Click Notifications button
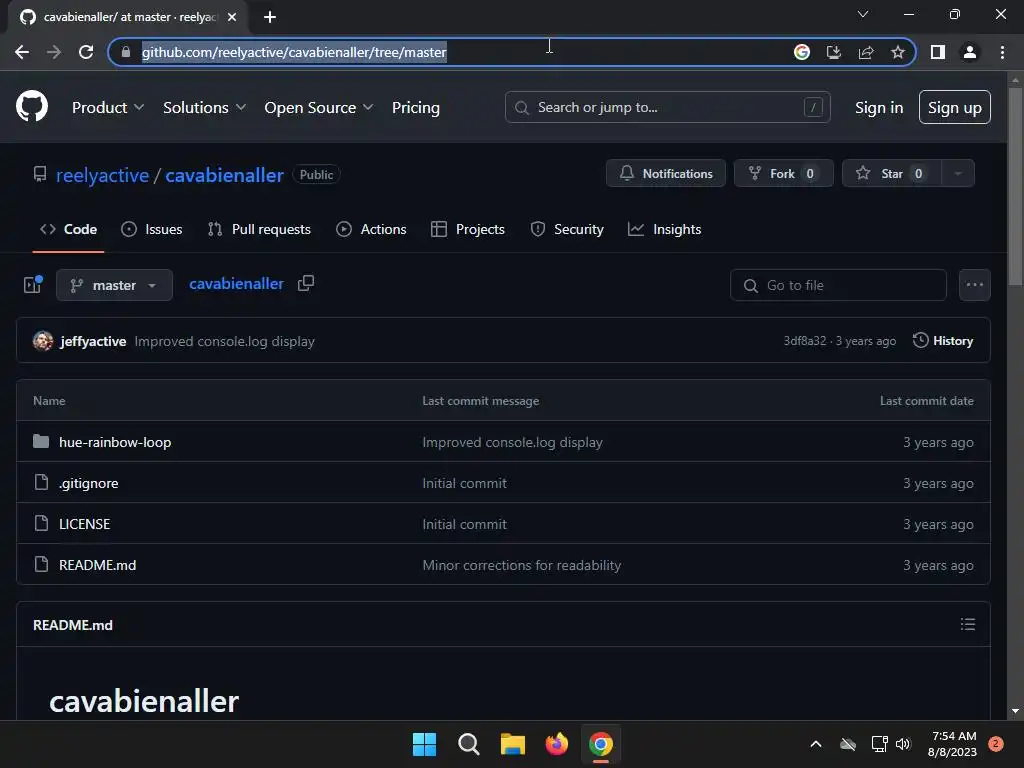1024x768 pixels. [x=665, y=174]
